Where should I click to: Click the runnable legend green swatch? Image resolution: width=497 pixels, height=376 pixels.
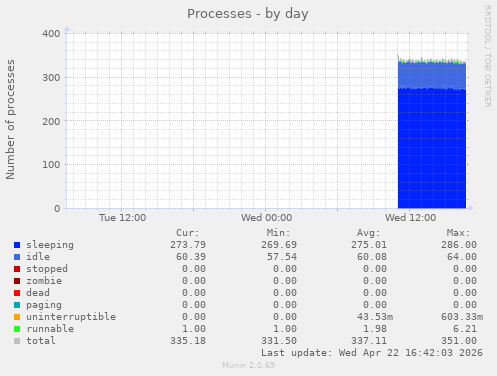point(17,329)
